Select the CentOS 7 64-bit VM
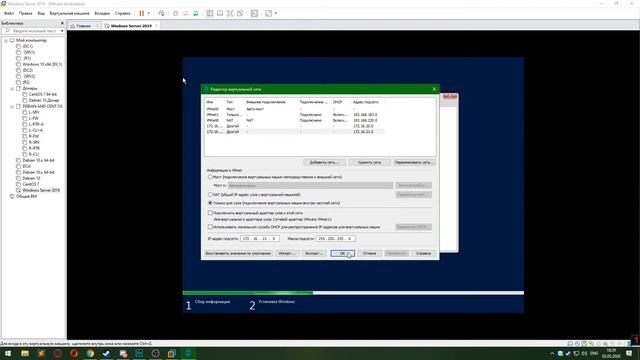The image size is (640, 360). click(42, 94)
